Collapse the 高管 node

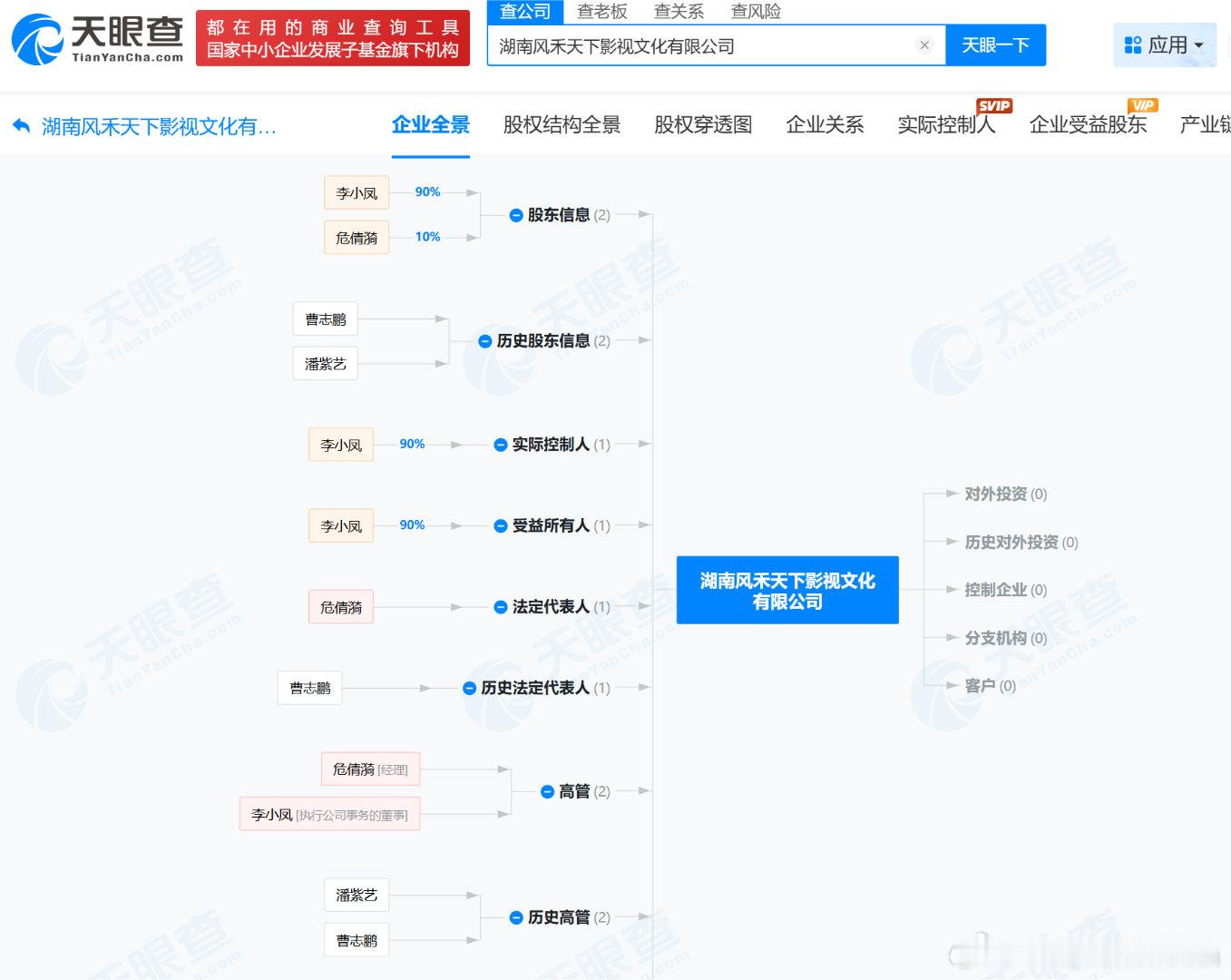(x=547, y=792)
